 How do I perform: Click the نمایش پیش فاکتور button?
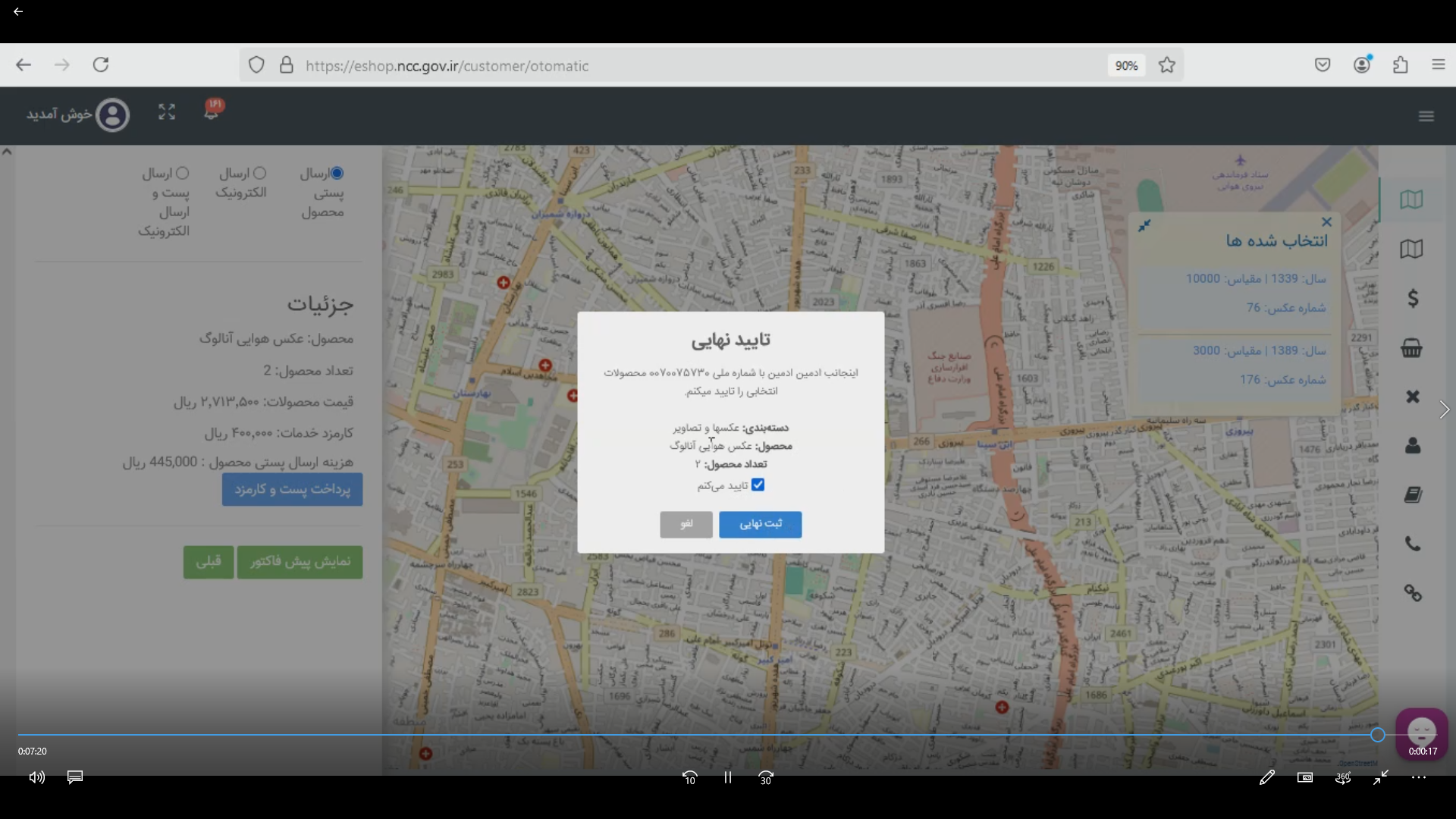tap(300, 562)
